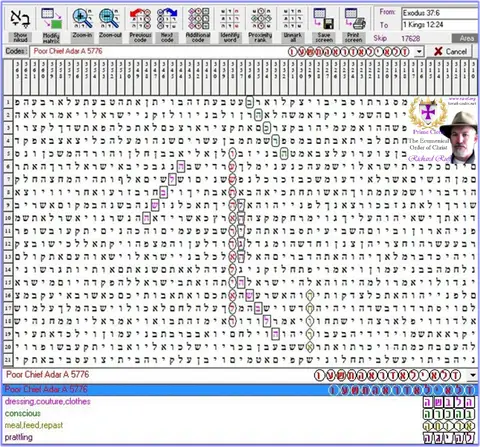Click the Zoom-out magnifier icon

110,18
